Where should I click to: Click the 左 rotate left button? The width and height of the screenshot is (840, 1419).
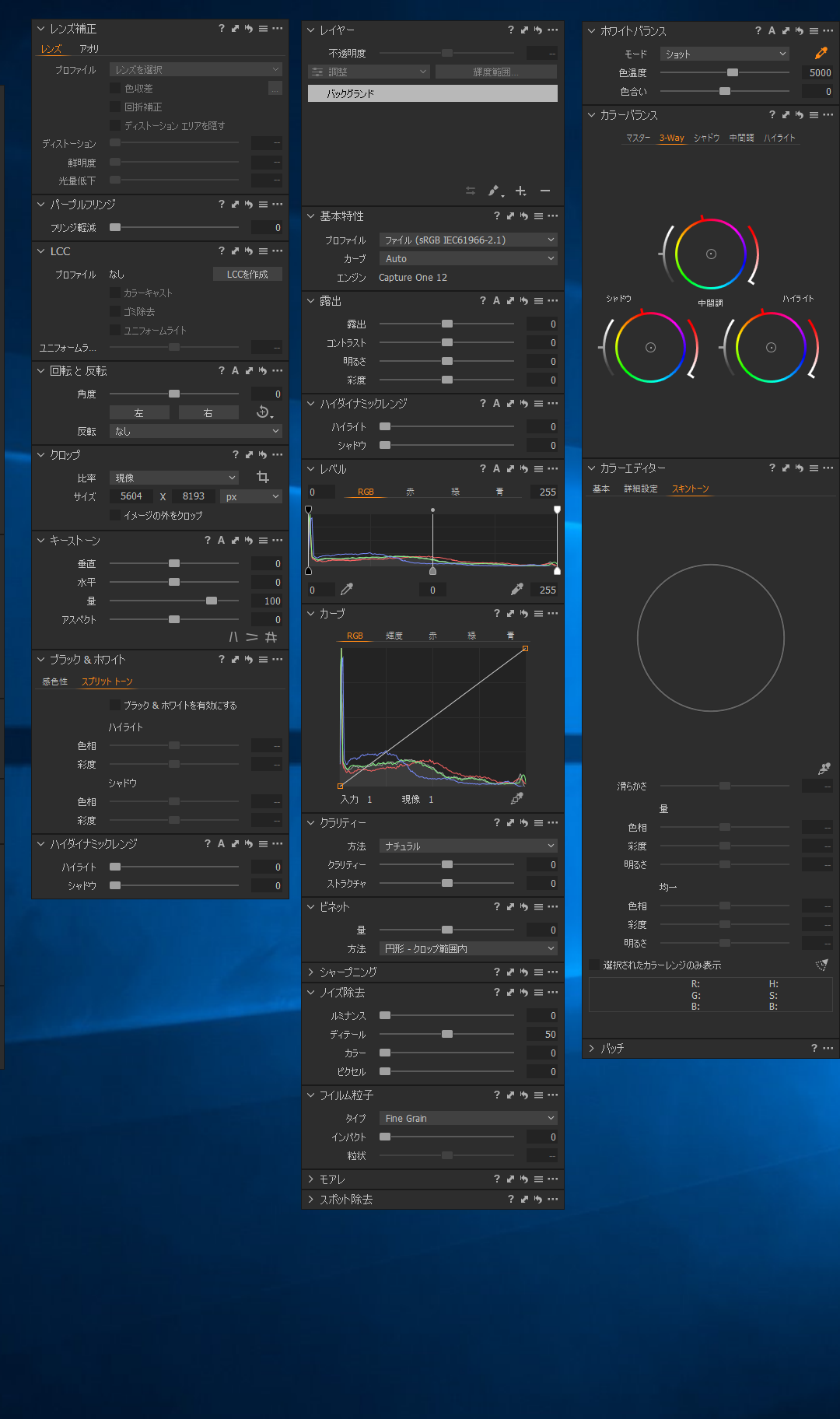[x=139, y=413]
